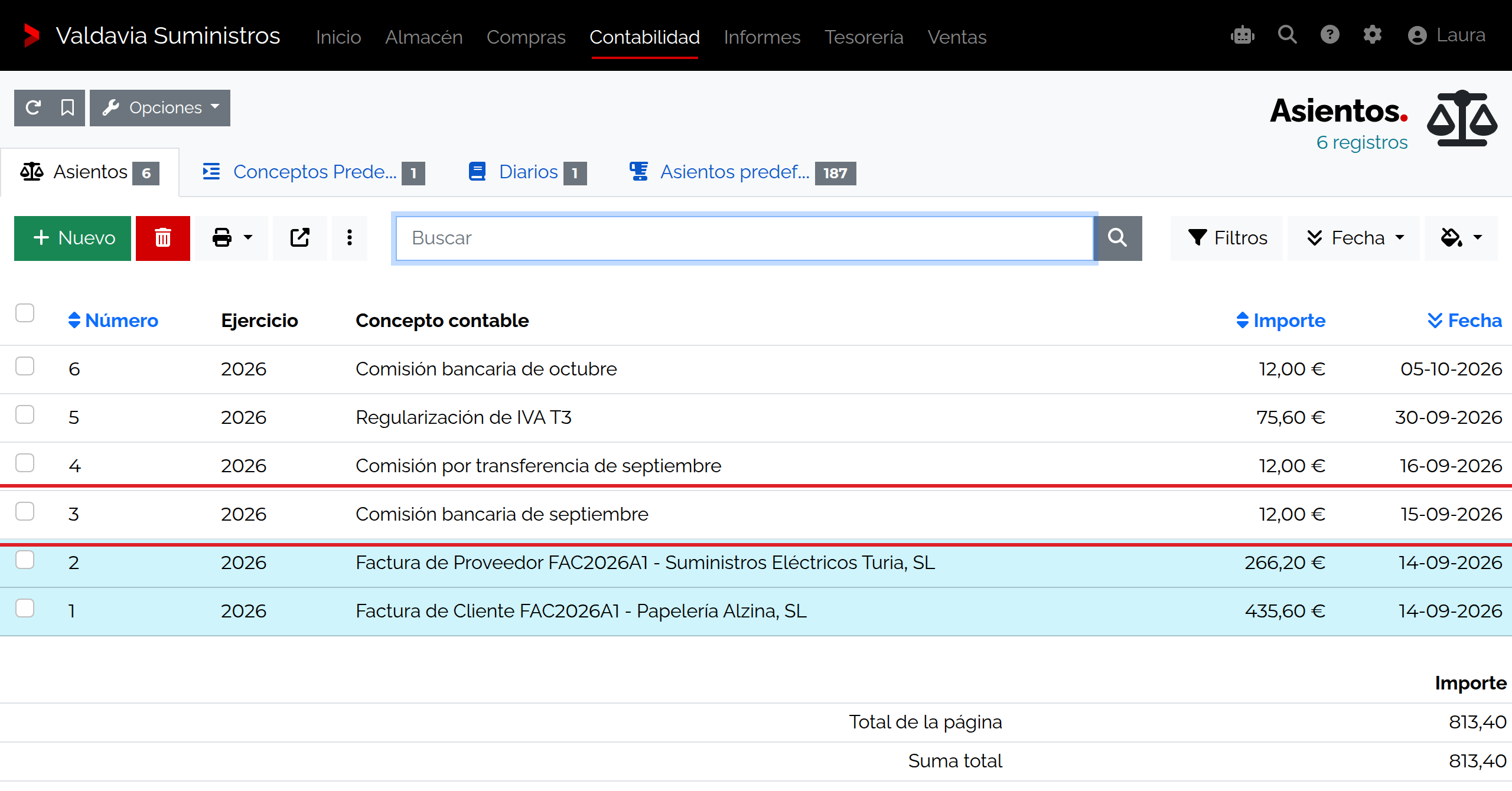
Task: Delete selected entries with red trash button
Action: [163, 238]
